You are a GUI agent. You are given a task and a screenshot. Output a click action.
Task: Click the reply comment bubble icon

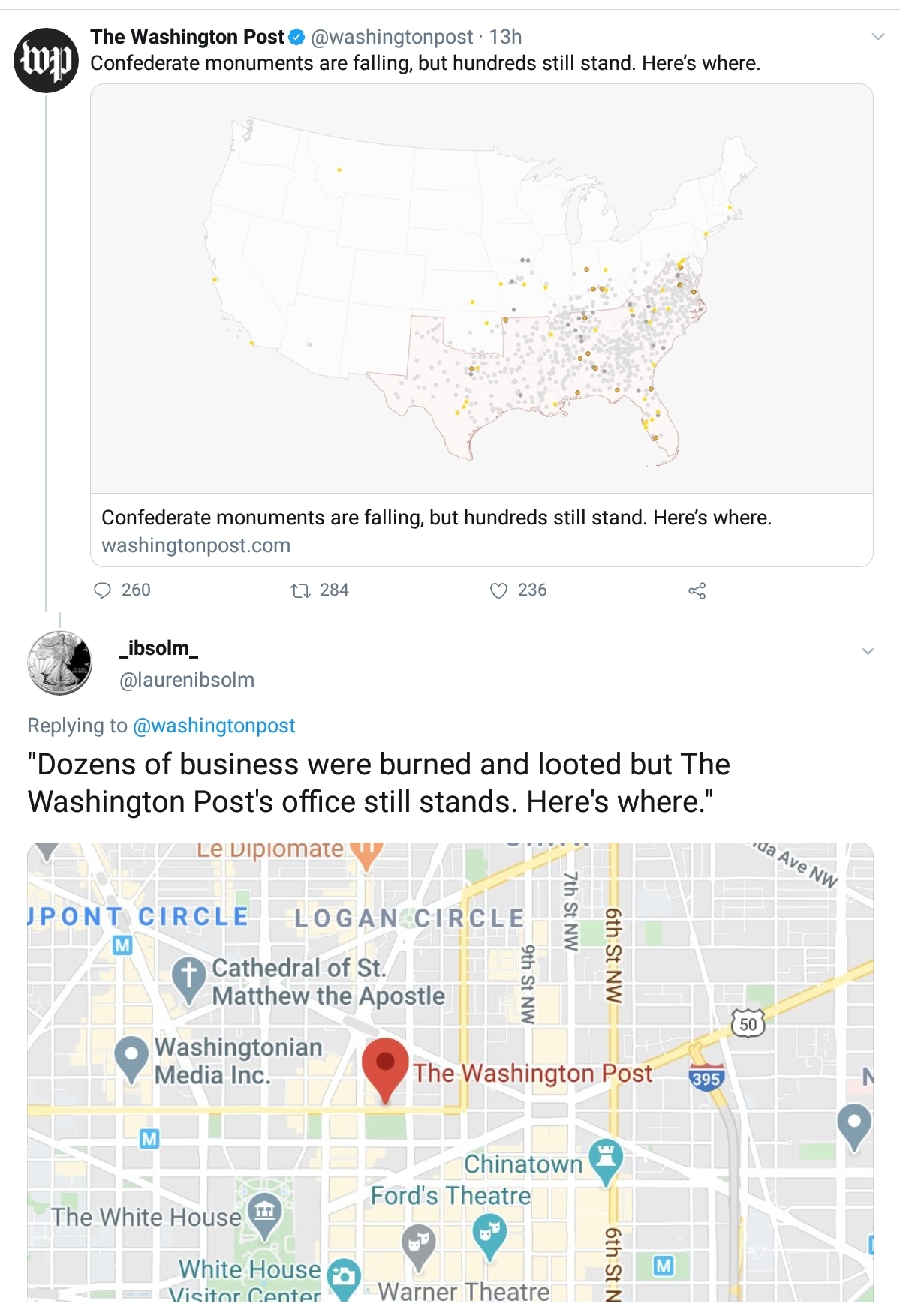tap(102, 590)
